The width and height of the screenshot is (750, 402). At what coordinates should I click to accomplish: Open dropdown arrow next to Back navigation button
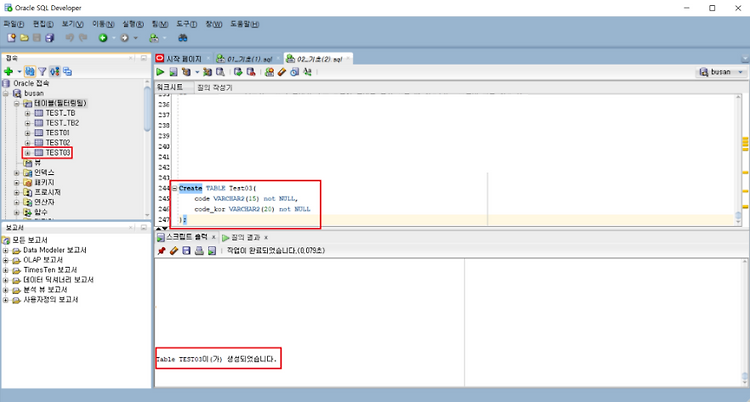tap(114, 38)
